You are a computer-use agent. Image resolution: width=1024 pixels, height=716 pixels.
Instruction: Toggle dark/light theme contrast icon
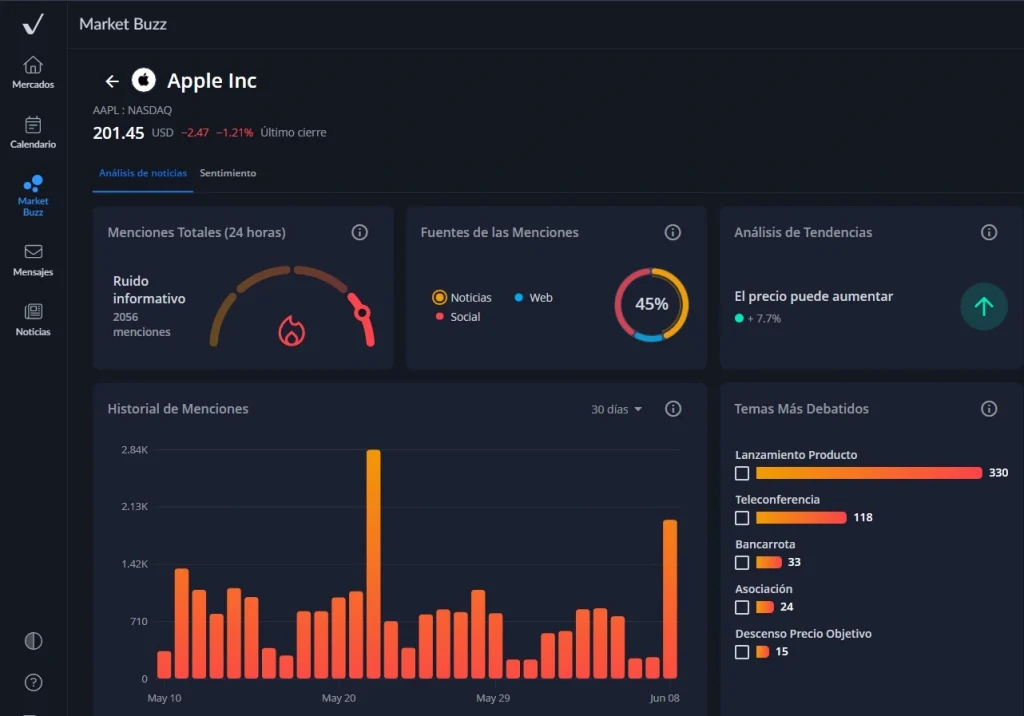[33, 641]
